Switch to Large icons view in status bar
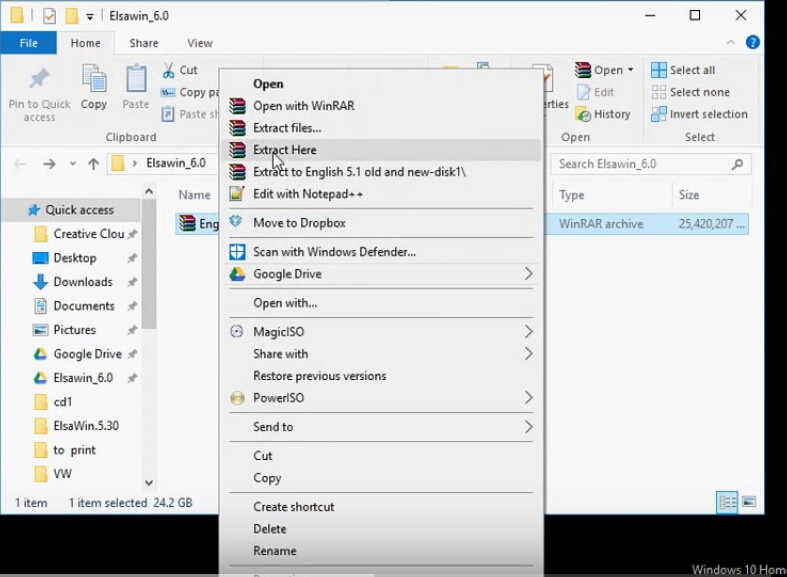The height and width of the screenshot is (577, 787). click(749, 502)
